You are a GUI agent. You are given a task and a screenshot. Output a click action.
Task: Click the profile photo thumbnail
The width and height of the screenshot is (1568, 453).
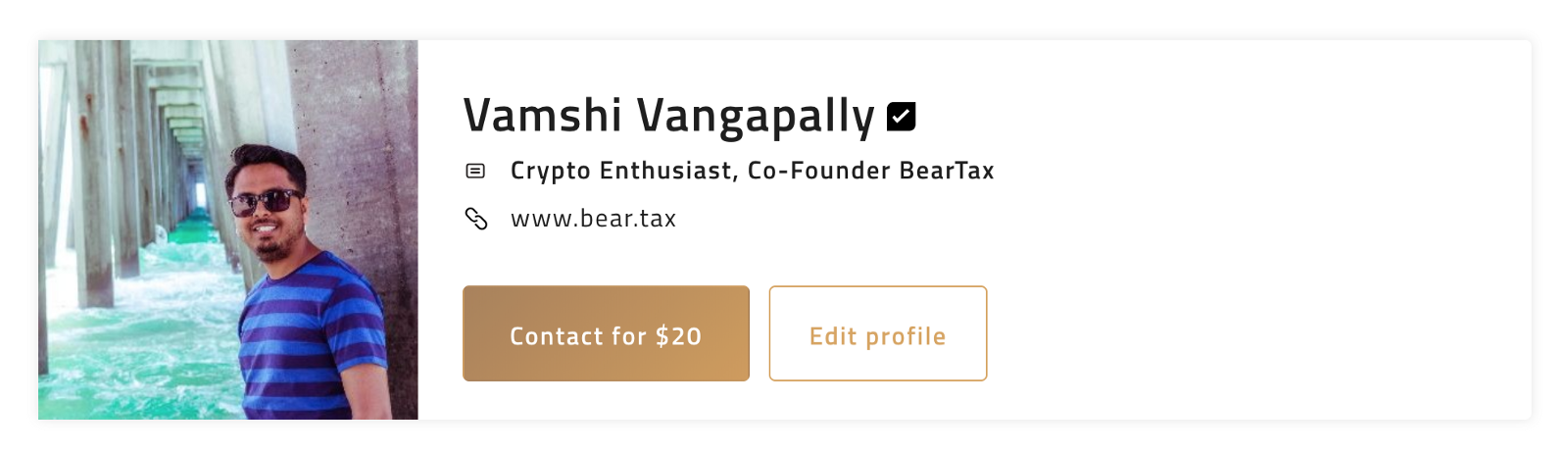(x=227, y=229)
